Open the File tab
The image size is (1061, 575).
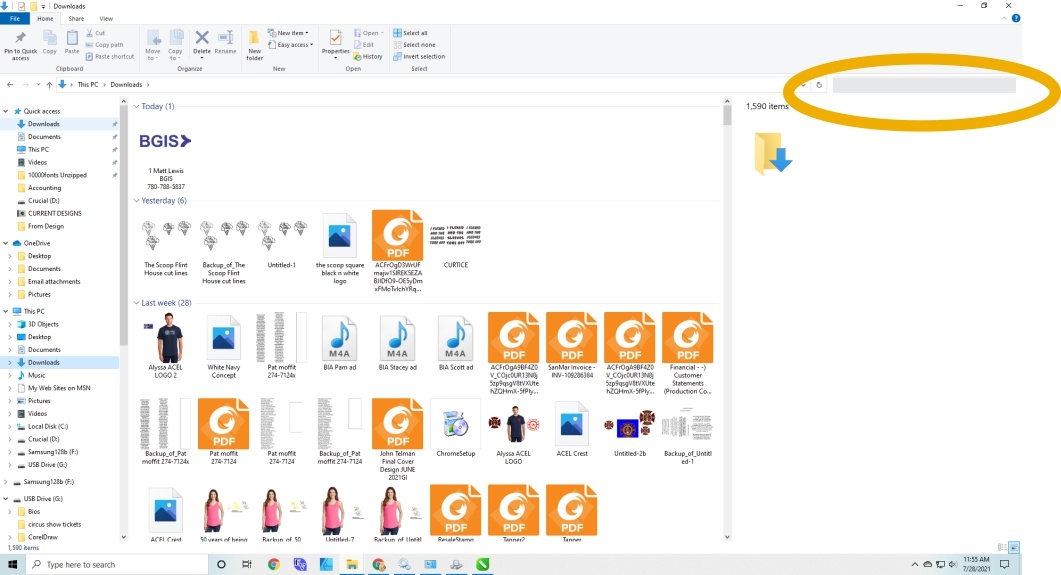[15, 18]
